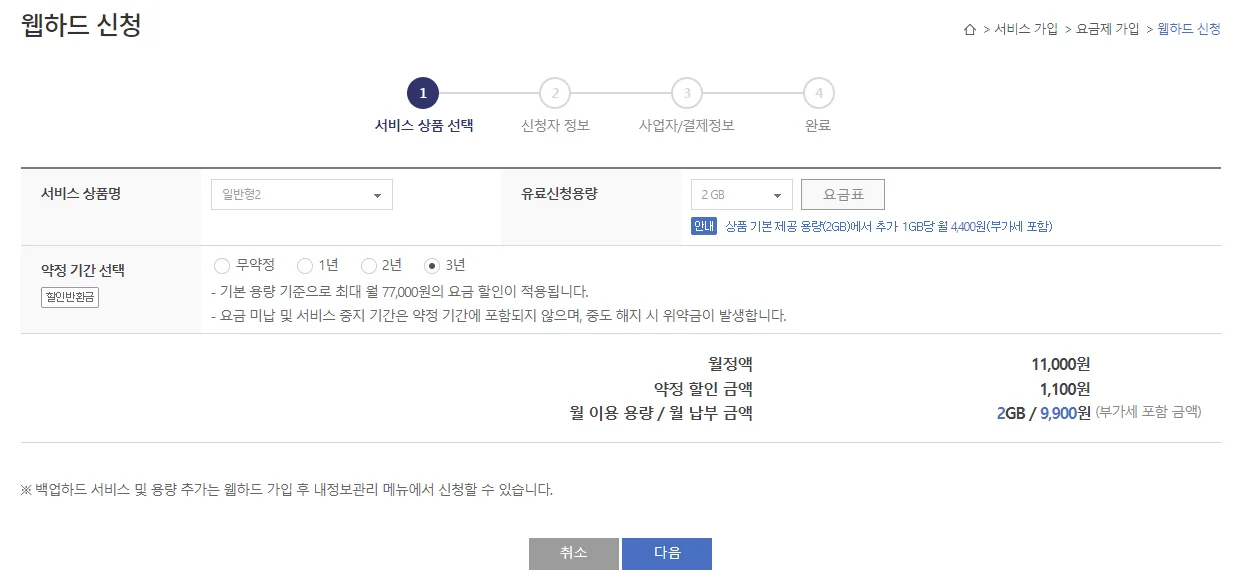This screenshot has width=1237, height=577.
Task: Open the 유료신청용량 dropdown showing 2 GB
Action: click(740, 194)
